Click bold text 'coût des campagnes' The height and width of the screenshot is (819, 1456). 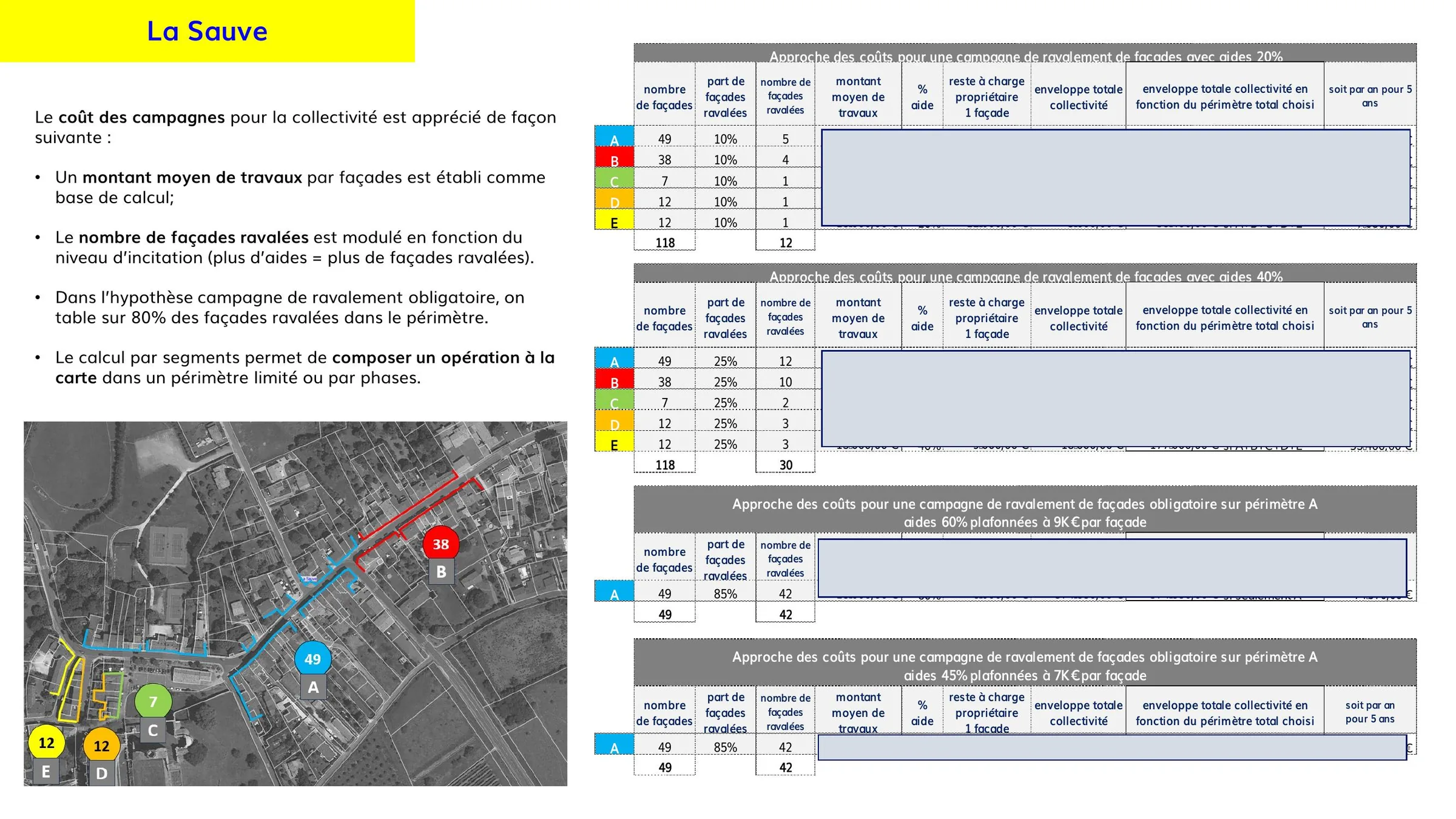141,117
